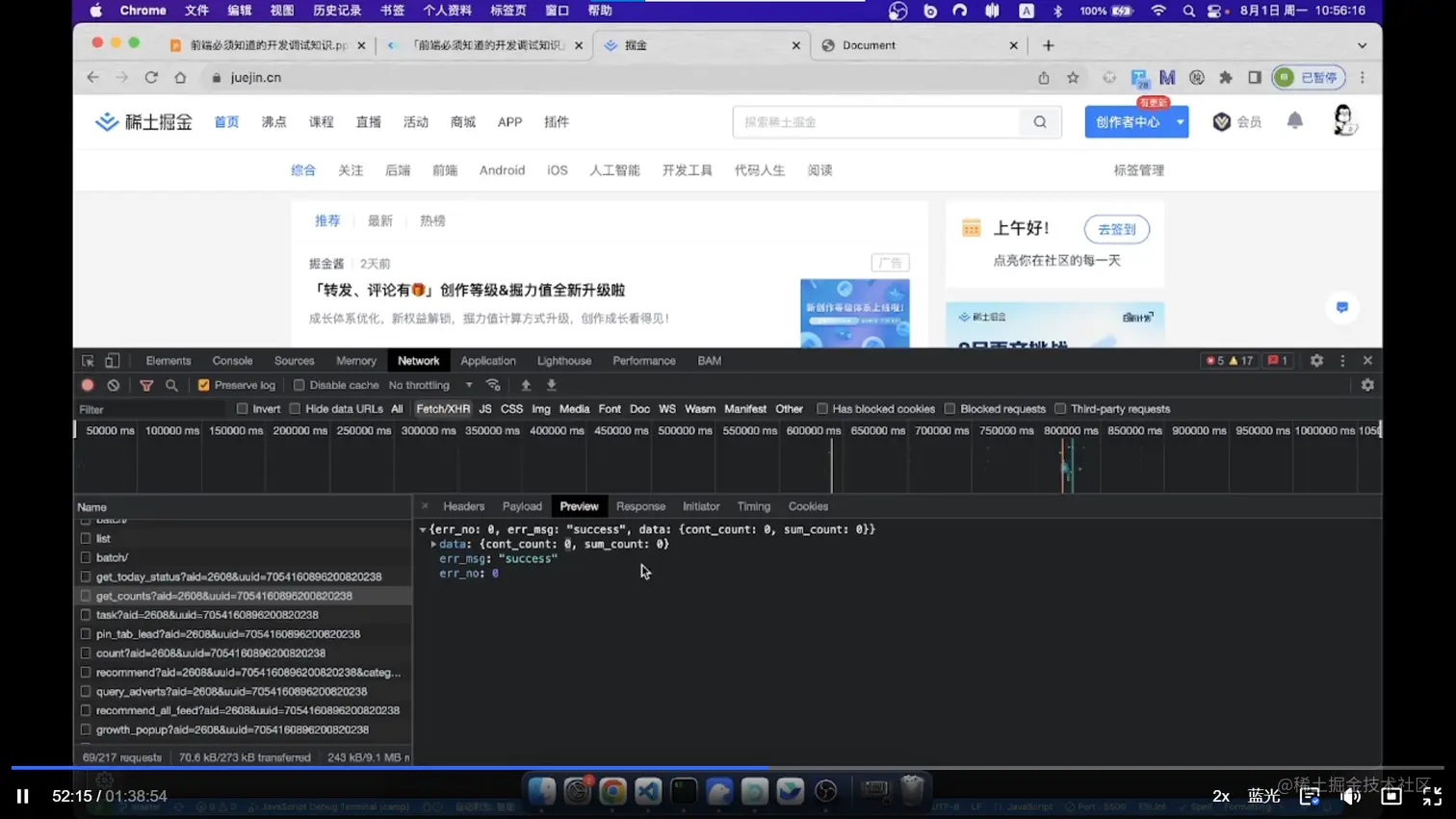Click the Filter text field in Network panel
The image size is (1456, 819).
click(x=149, y=409)
